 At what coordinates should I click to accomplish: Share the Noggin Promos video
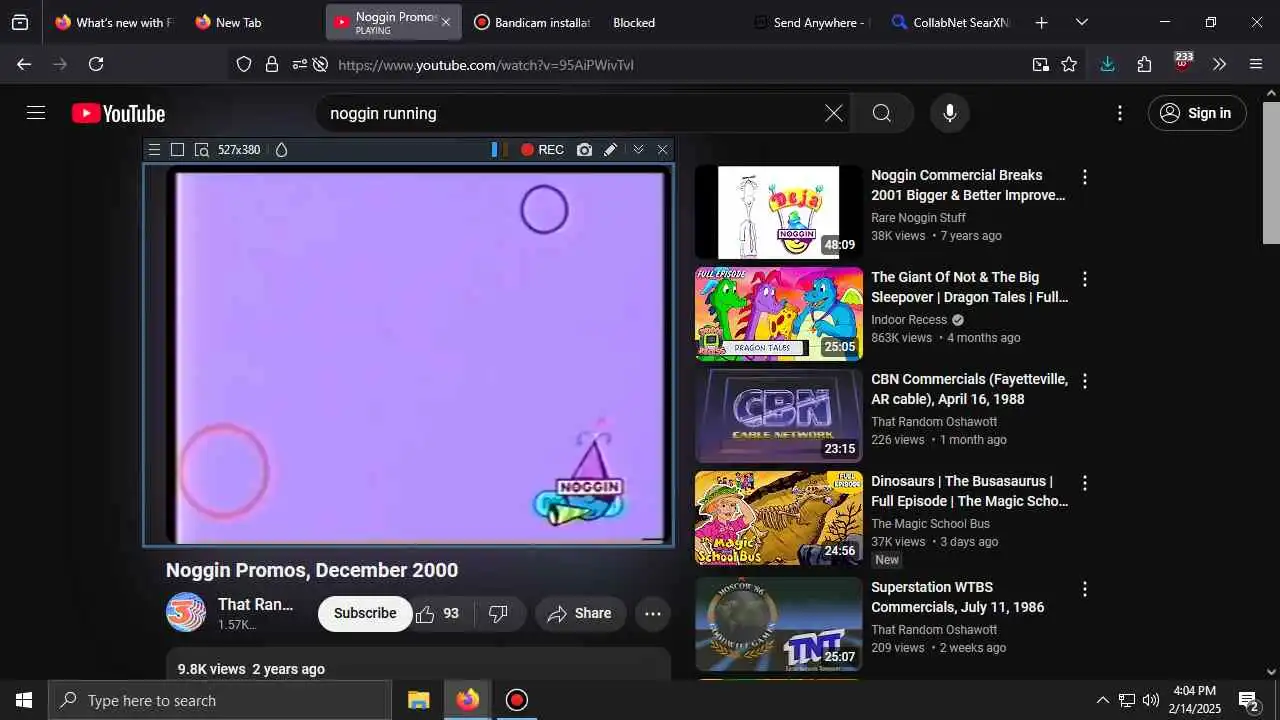pos(580,613)
